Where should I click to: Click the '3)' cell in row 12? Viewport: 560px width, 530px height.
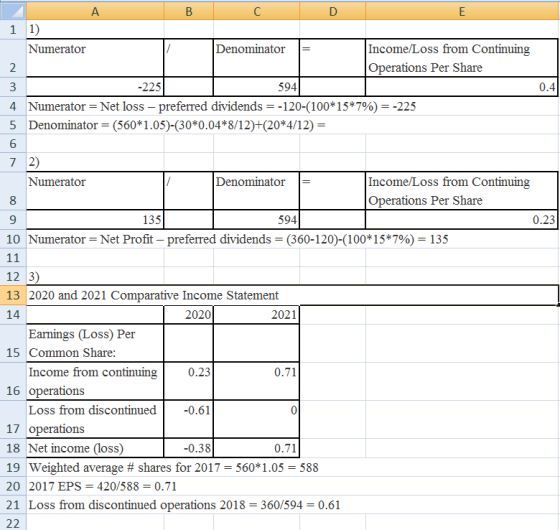click(95, 276)
